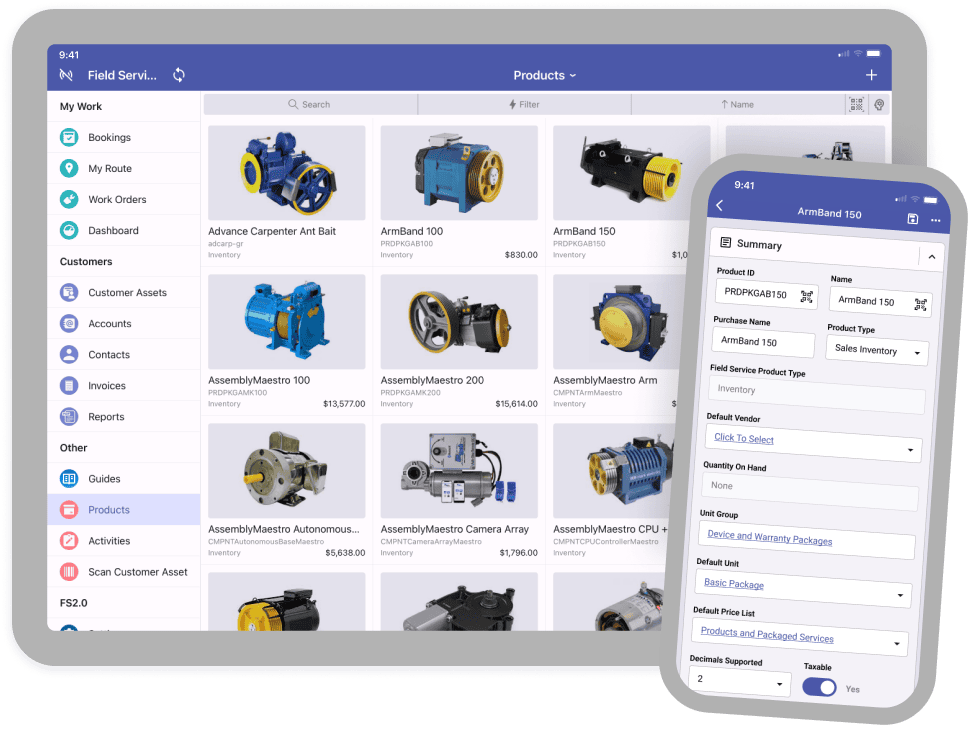Click the Click To Select vendor link

click(744, 438)
